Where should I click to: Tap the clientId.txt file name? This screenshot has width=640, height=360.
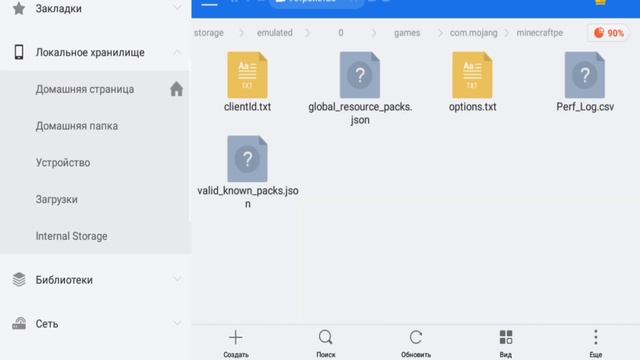click(x=247, y=107)
